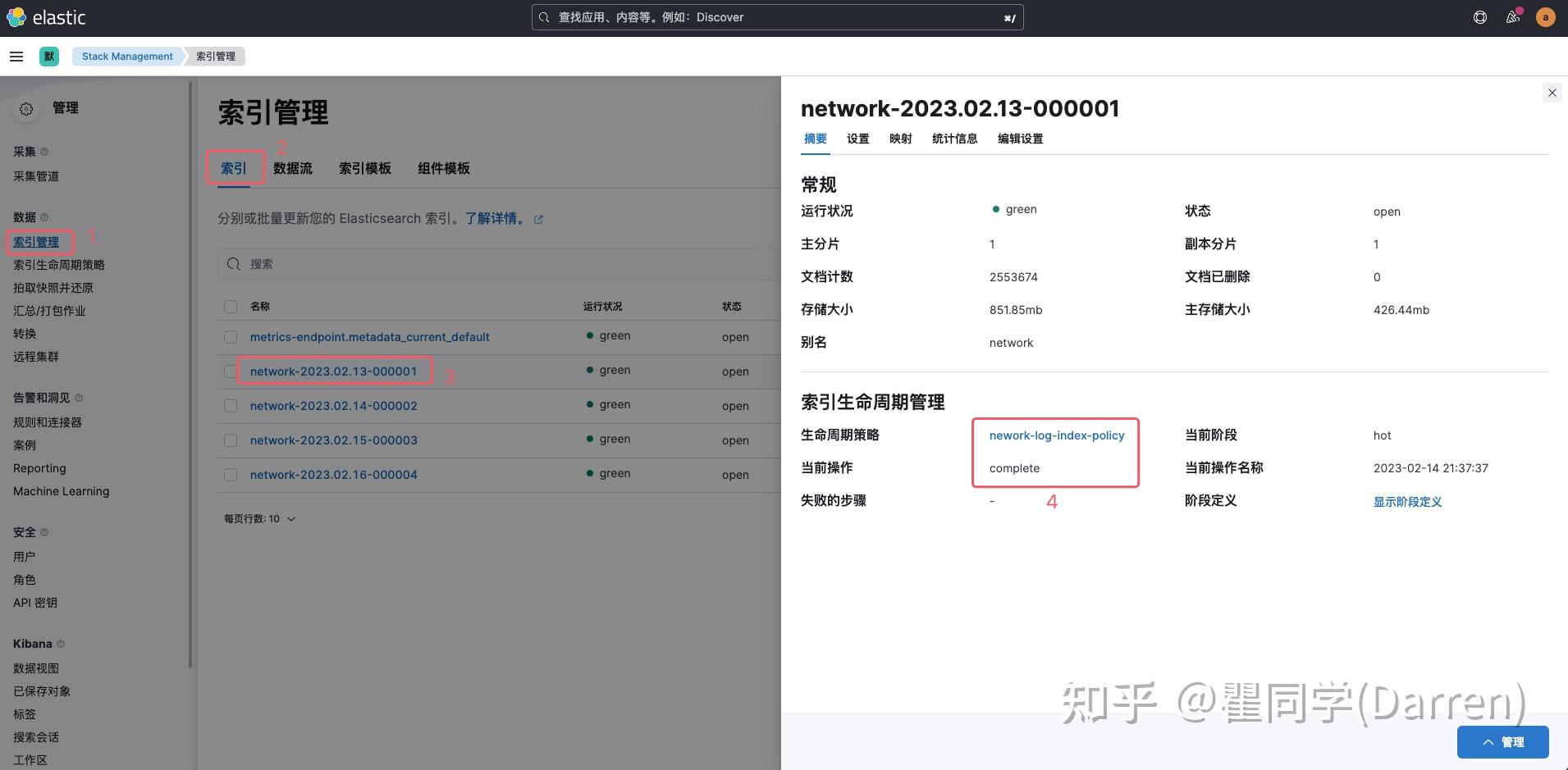Screen dimensions: 1568x770
Task: Click the gear icon beside 管理 sidebar title
Action: click(25, 107)
